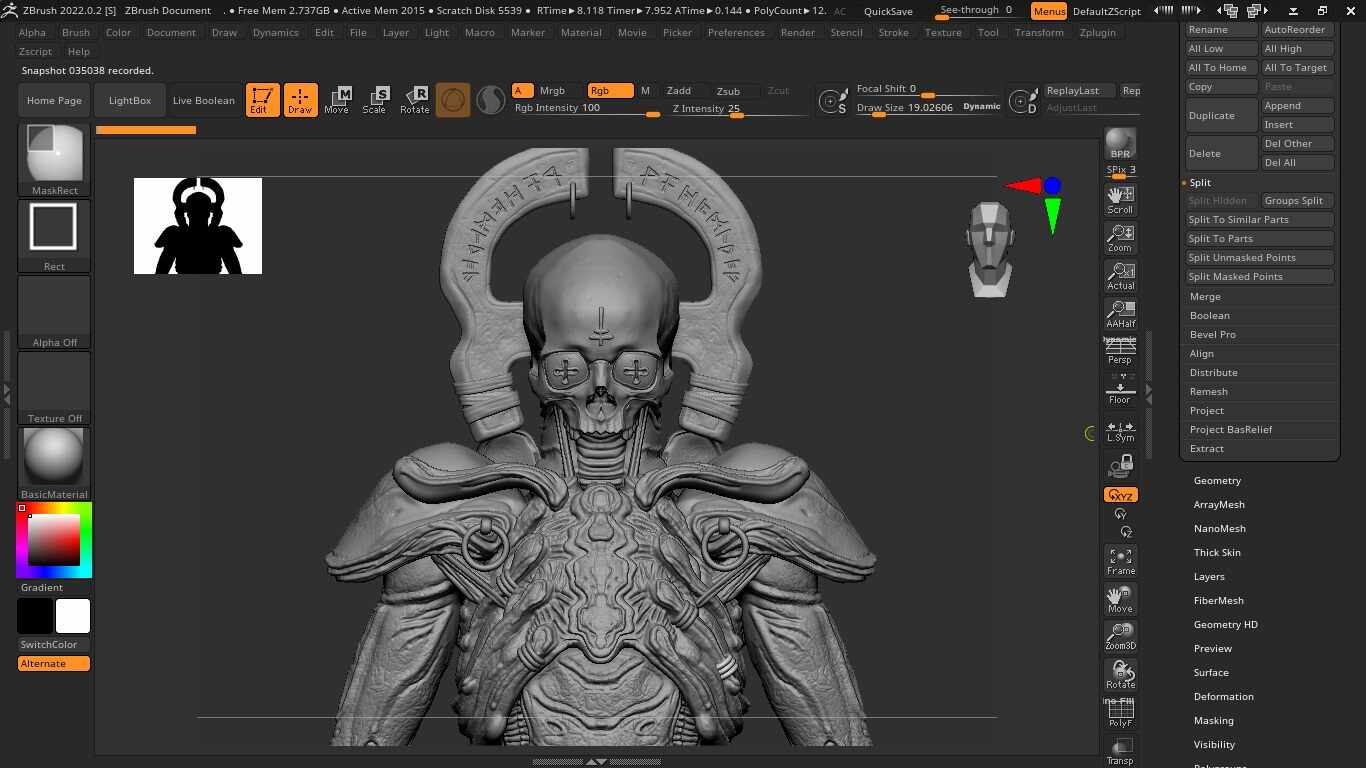Toggle the Floor grid
This screenshot has height=768, width=1366.
coord(1120,391)
